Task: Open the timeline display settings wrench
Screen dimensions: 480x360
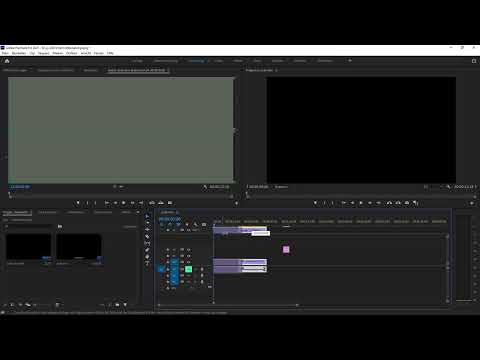Action: (196, 224)
